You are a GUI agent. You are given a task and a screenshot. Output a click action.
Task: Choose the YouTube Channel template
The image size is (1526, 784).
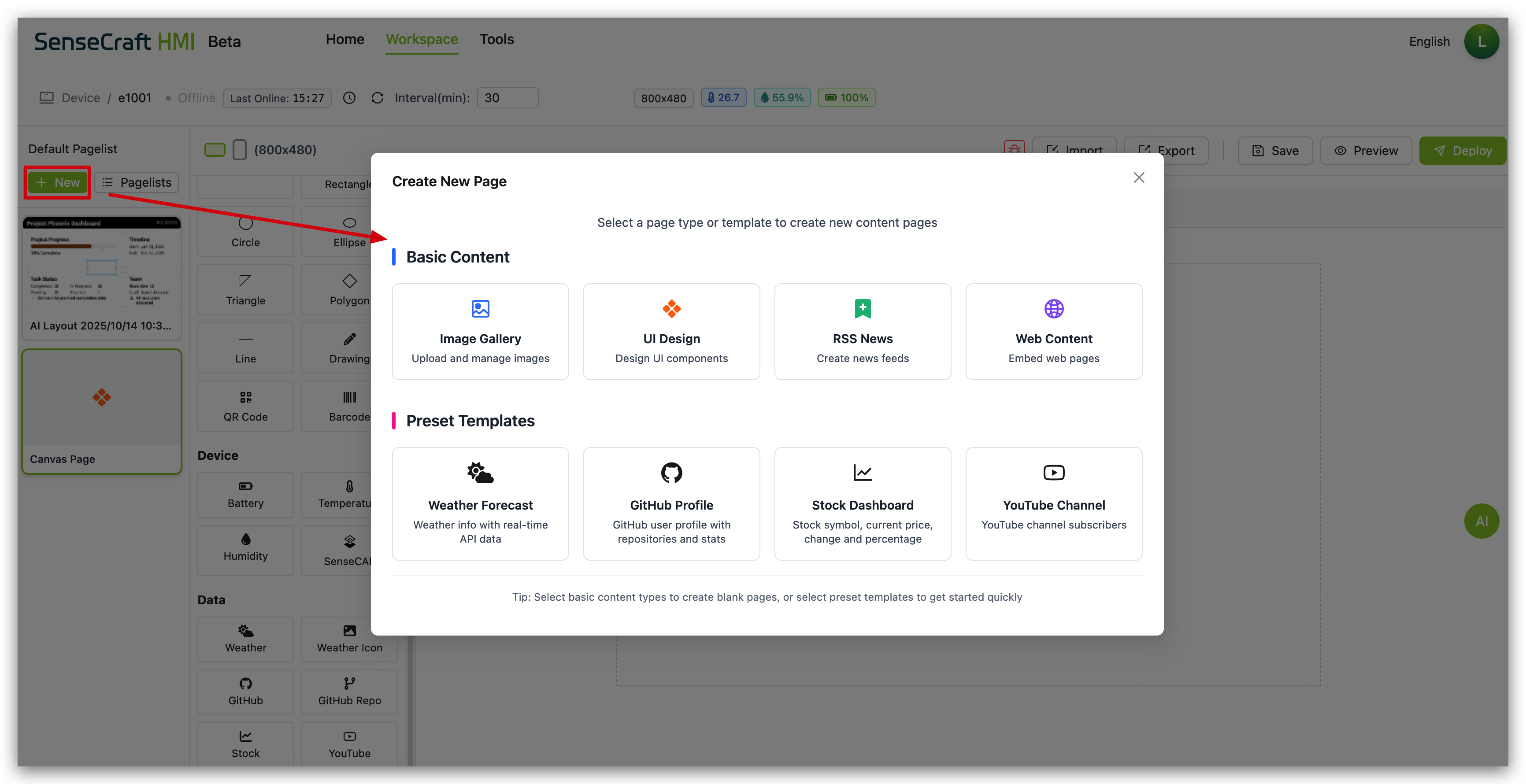(x=1053, y=503)
